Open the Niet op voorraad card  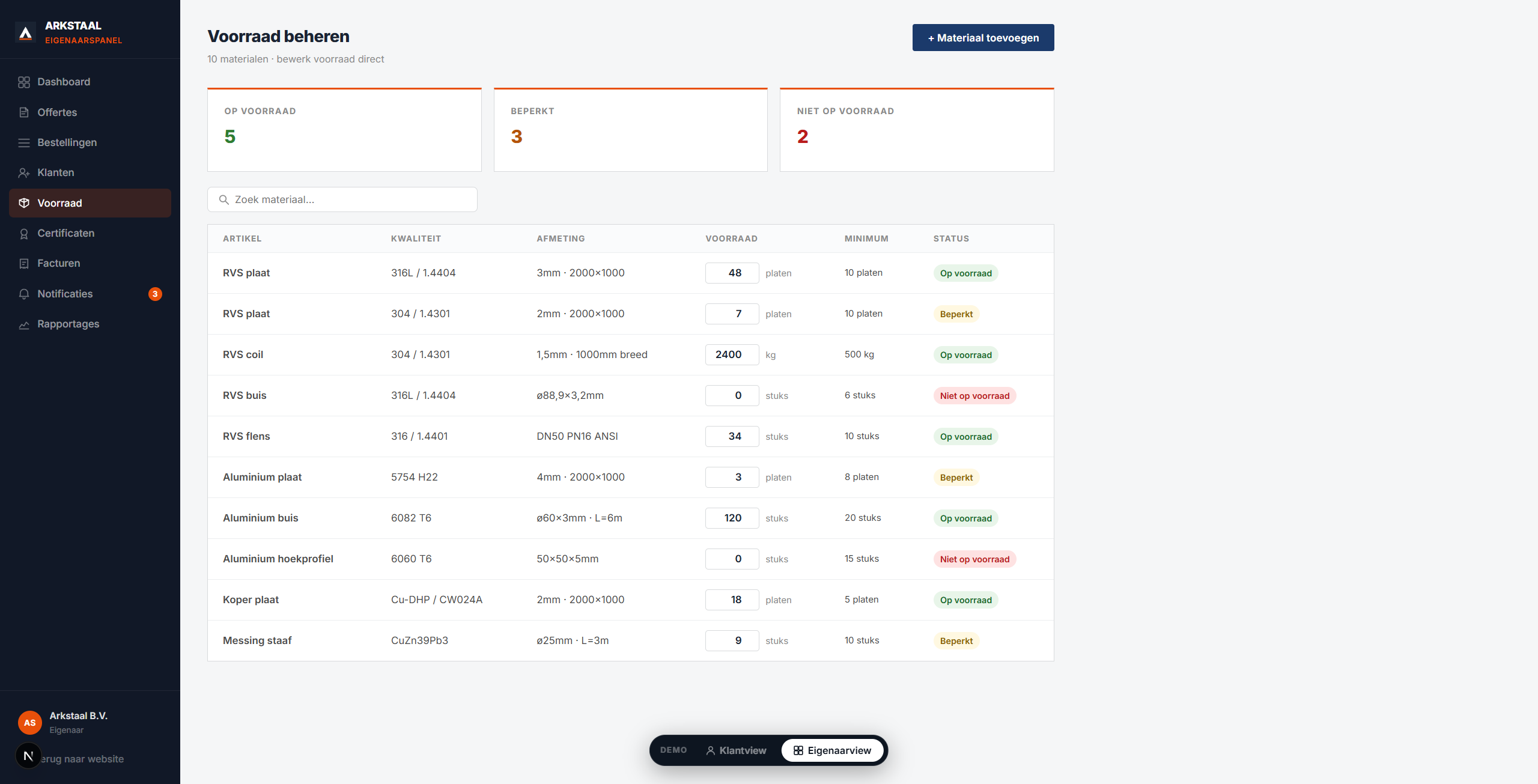pos(916,129)
